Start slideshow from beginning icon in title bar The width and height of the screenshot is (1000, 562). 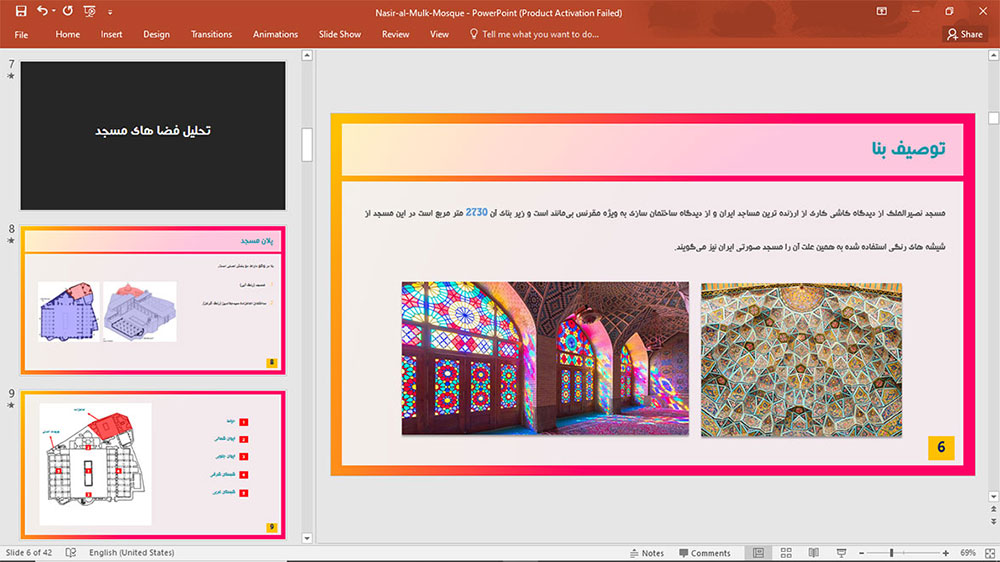(x=89, y=11)
